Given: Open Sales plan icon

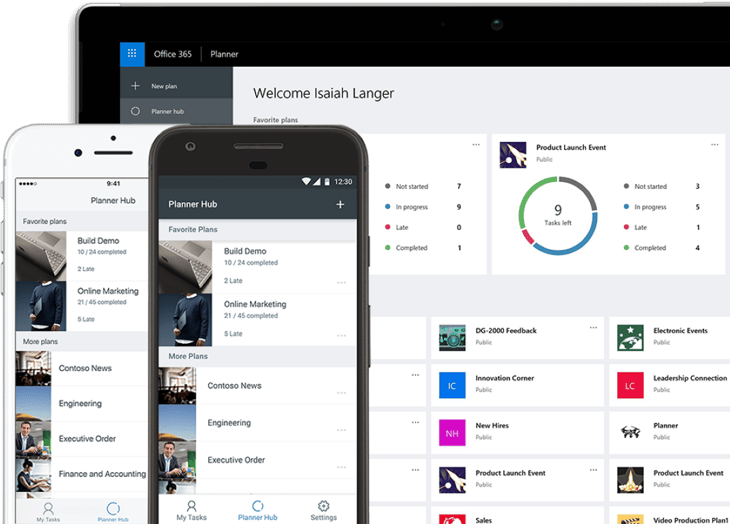Looking at the screenshot, I should [x=452, y=519].
